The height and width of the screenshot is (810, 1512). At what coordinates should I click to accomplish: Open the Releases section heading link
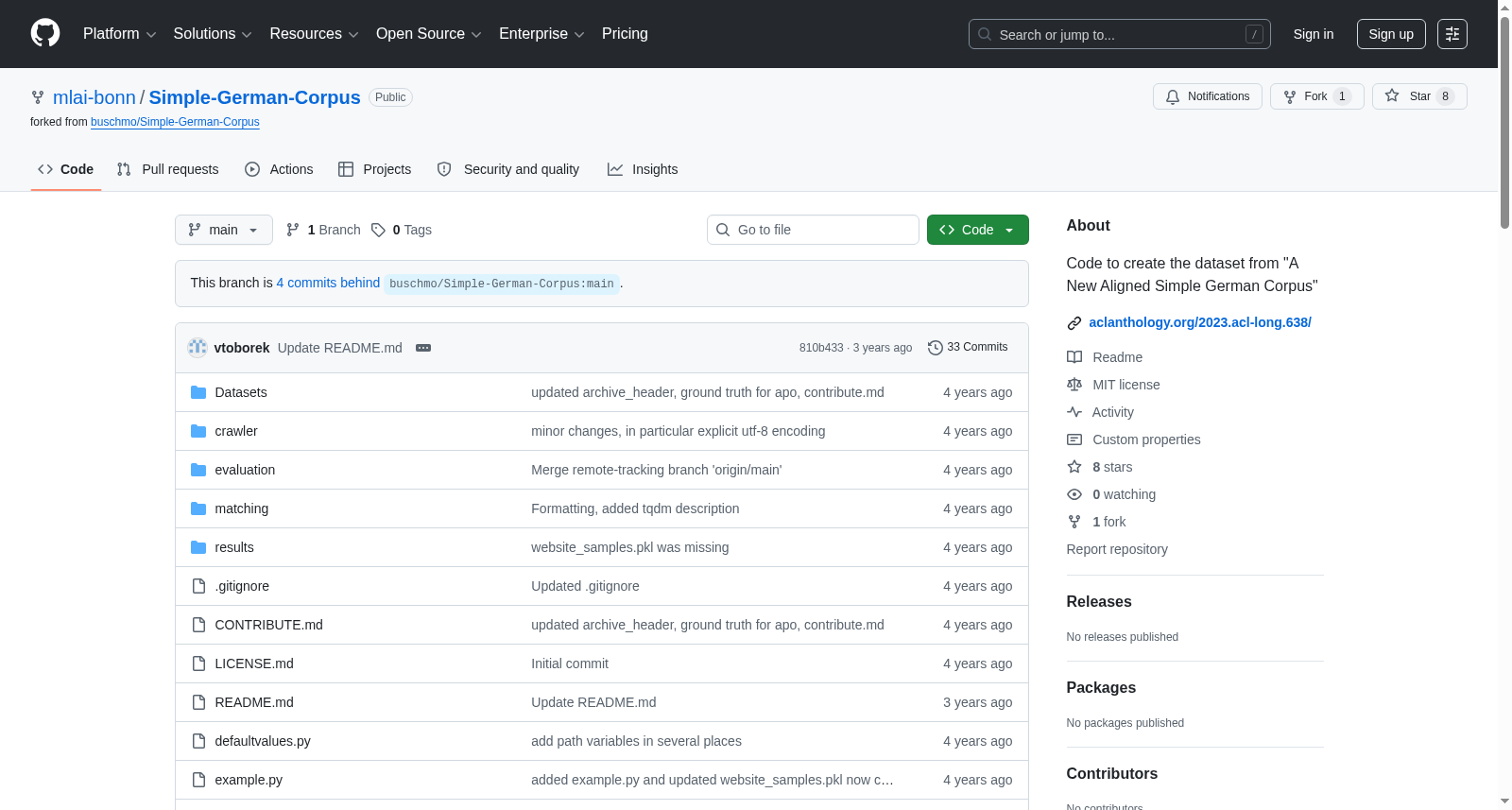[1099, 602]
